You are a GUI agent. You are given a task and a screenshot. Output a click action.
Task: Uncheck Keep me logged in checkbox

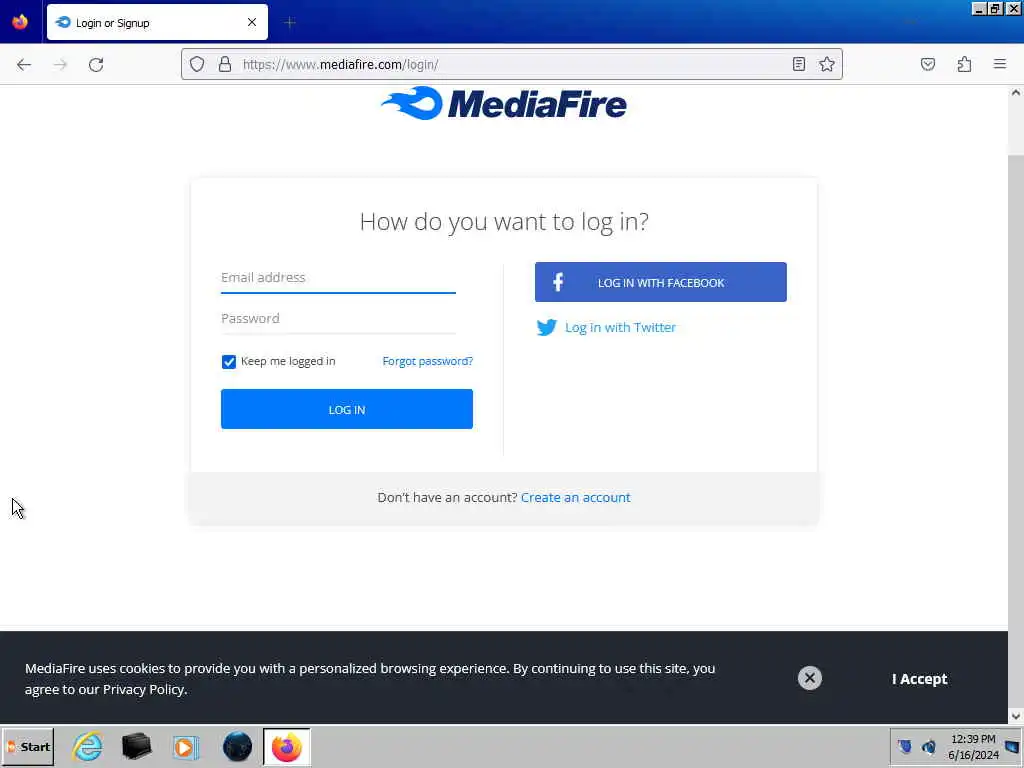tap(229, 362)
